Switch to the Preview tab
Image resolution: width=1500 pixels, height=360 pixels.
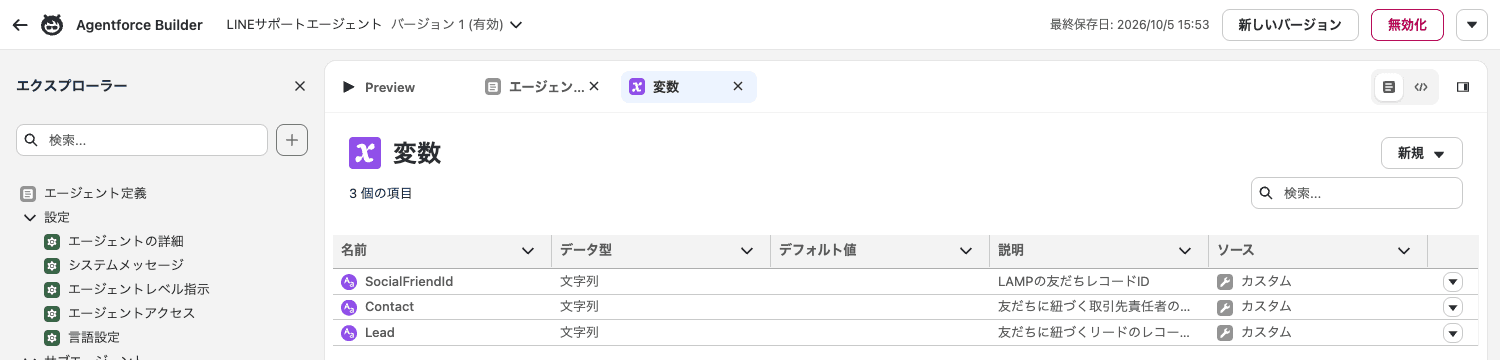coord(378,87)
